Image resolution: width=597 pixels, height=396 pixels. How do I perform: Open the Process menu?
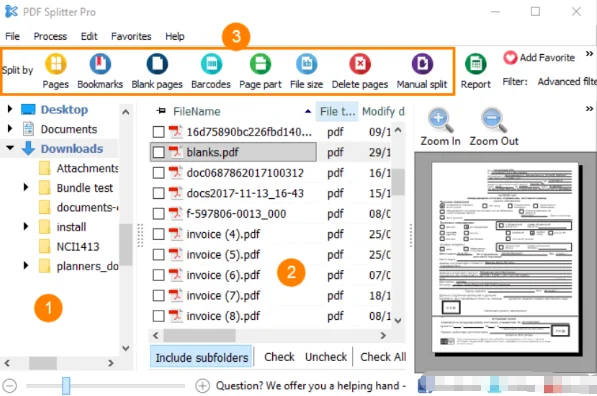click(50, 36)
